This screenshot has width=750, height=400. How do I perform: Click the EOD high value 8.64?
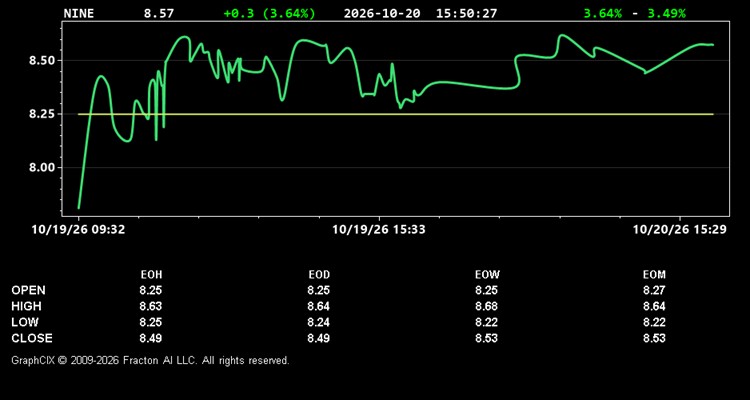[319, 306]
